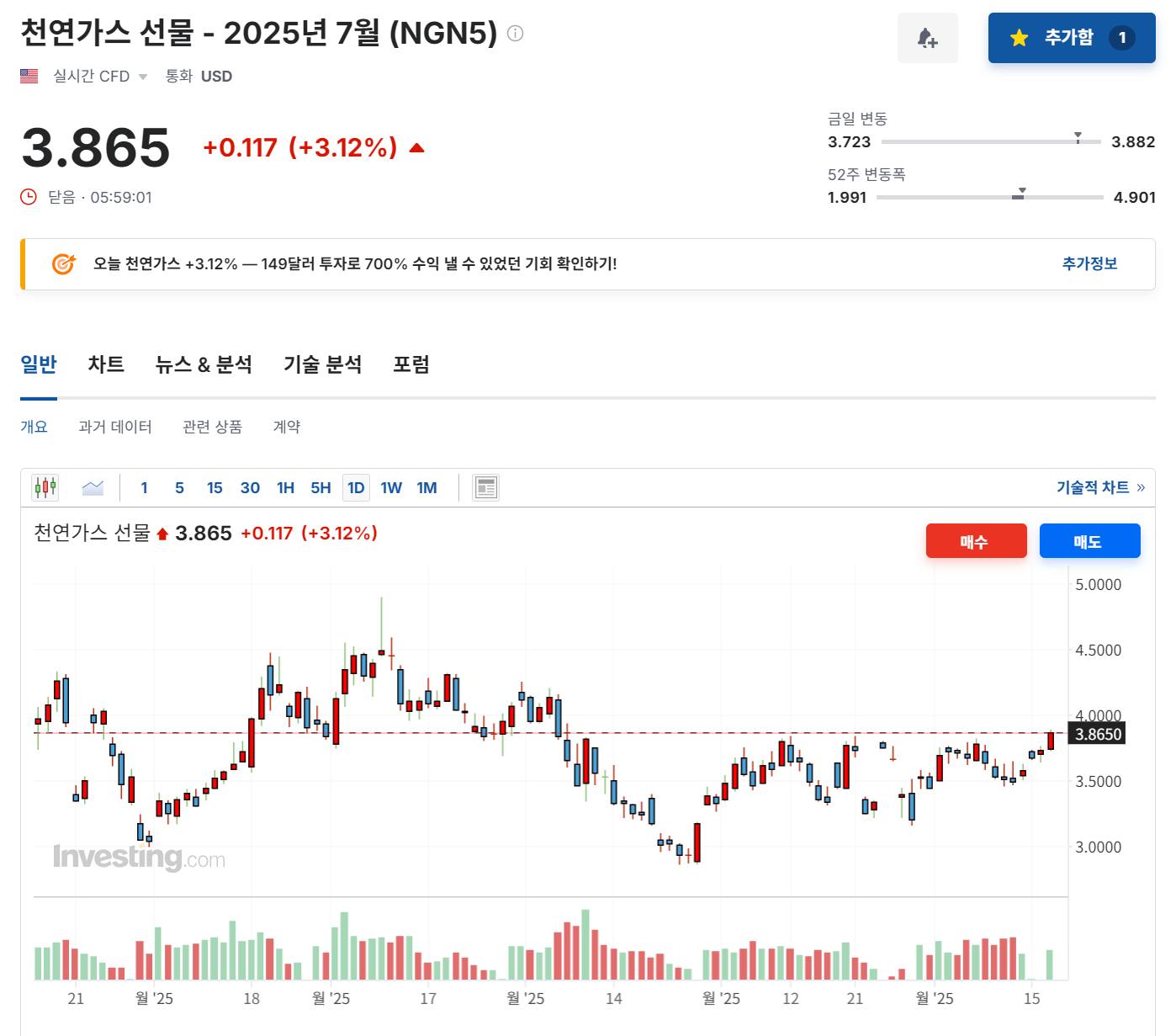Screen dimensions: 1176x1036
Task: Switch to the area chart type icon
Action: pos(93,486)
